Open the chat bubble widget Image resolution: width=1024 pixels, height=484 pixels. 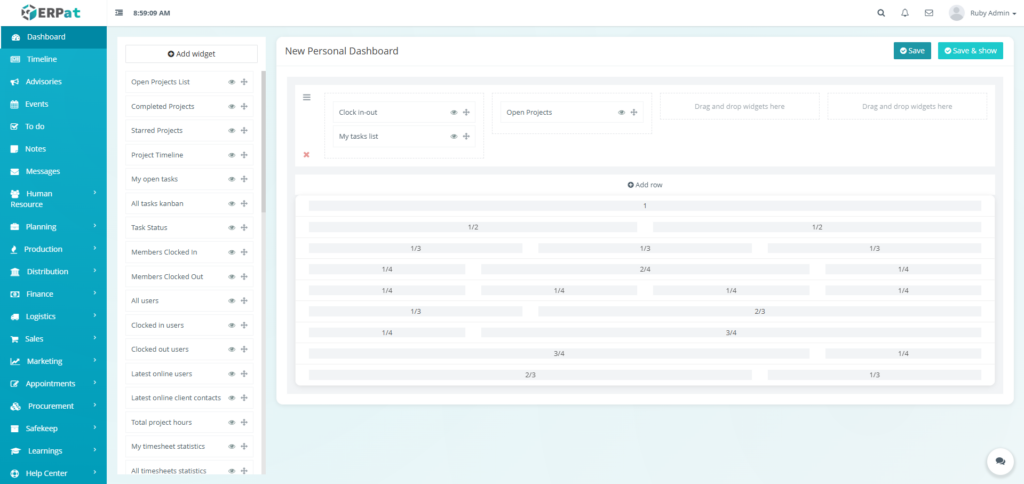(1000, 461)
